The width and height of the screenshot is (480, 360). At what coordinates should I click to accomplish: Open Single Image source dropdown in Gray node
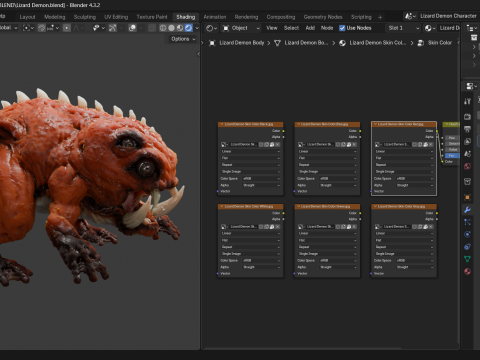pos(404,254)
